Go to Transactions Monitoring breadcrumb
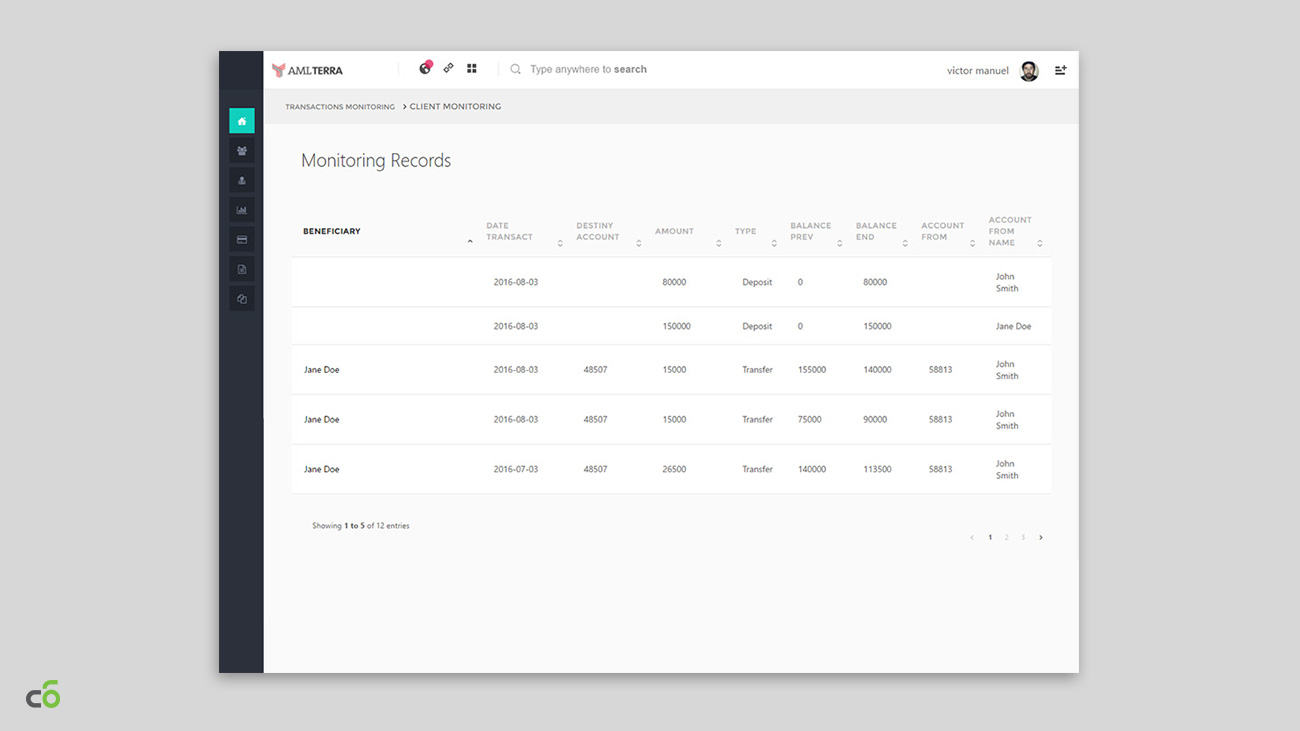Screen dimensions: 1300x731 point(340,107)
